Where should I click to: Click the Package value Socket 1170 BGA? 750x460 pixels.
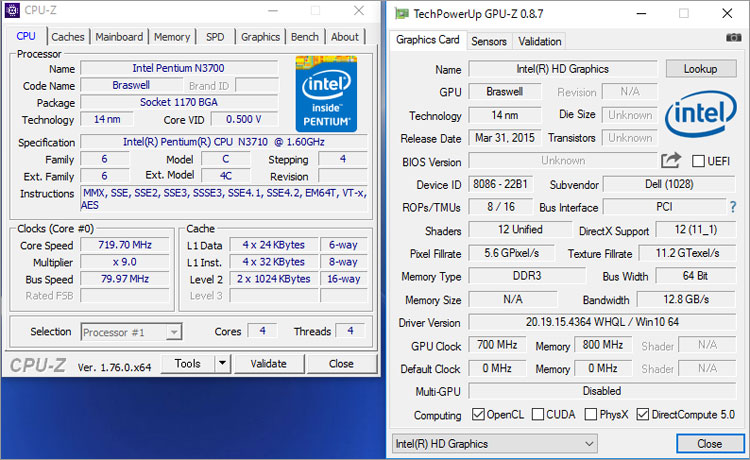tap(179, 102)
